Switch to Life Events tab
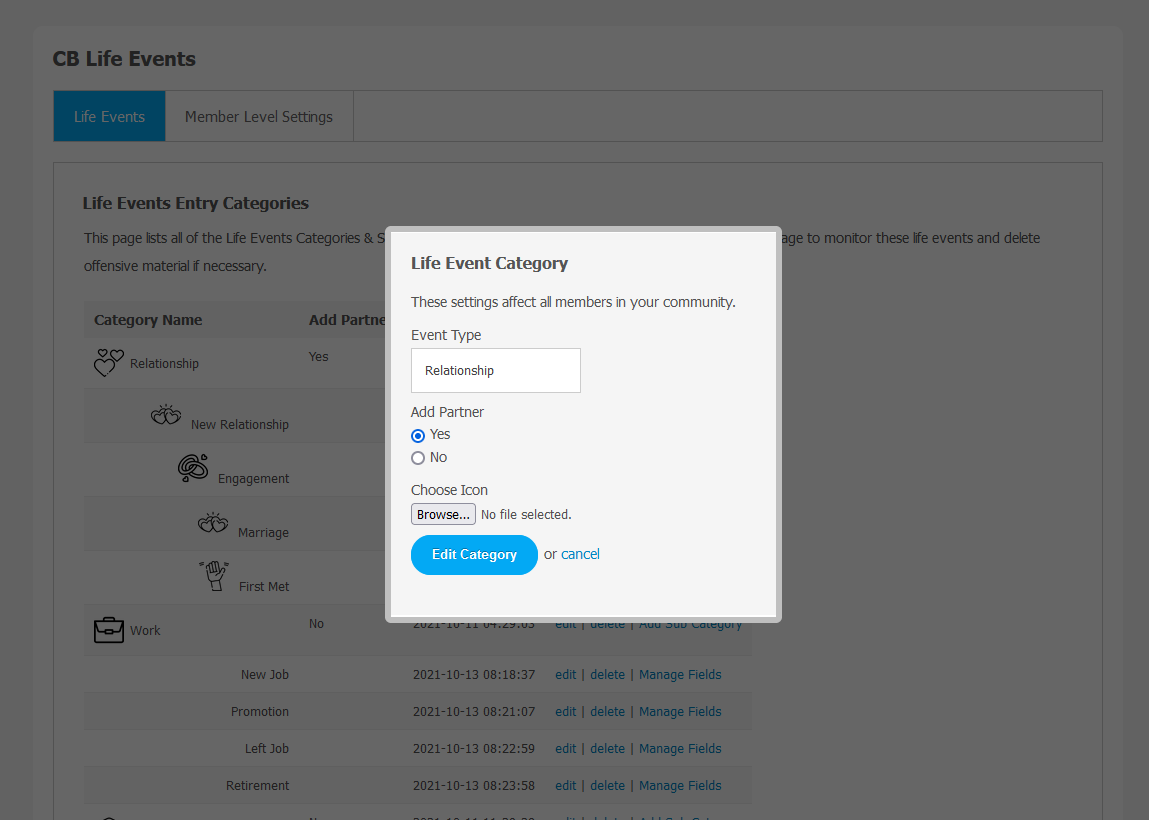This screenshot has height=820, width=1149. click(x=109, y=116)
